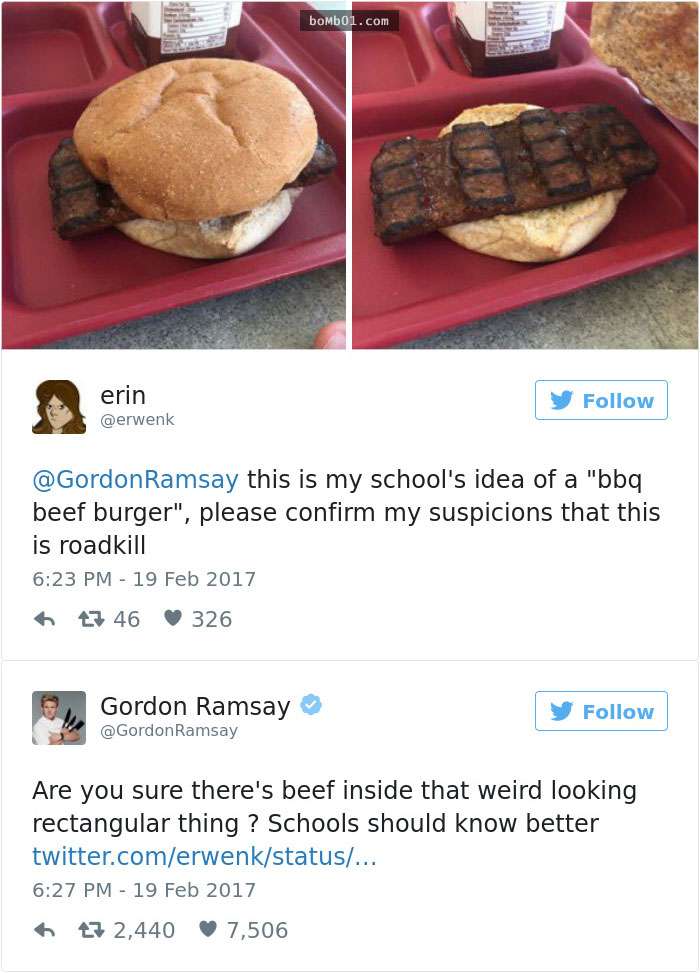Screen dimensions: 700x973
Task: Retweet Gordon Ramsay's tweet with 2,440 retweets
Action: pyautogui.click(x=91, y=930)
